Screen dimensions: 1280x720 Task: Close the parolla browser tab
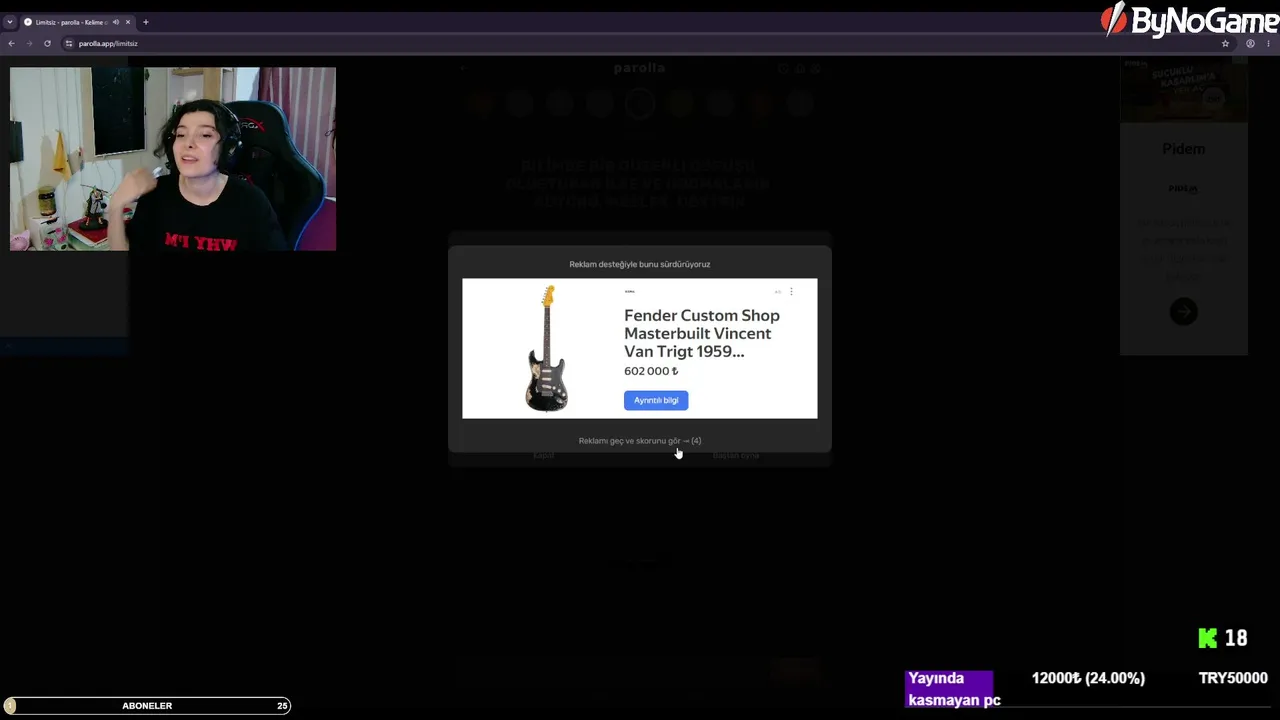[128, 22]
